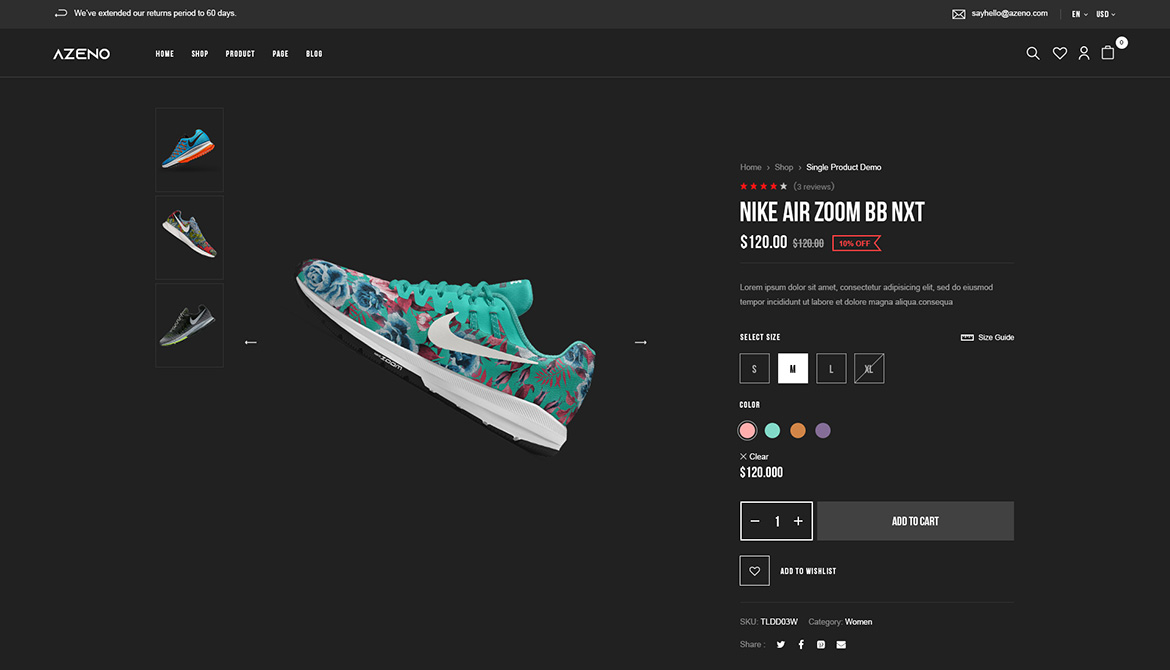1170x670 pixels.
Task: Select size S
Action: [754, 369]
